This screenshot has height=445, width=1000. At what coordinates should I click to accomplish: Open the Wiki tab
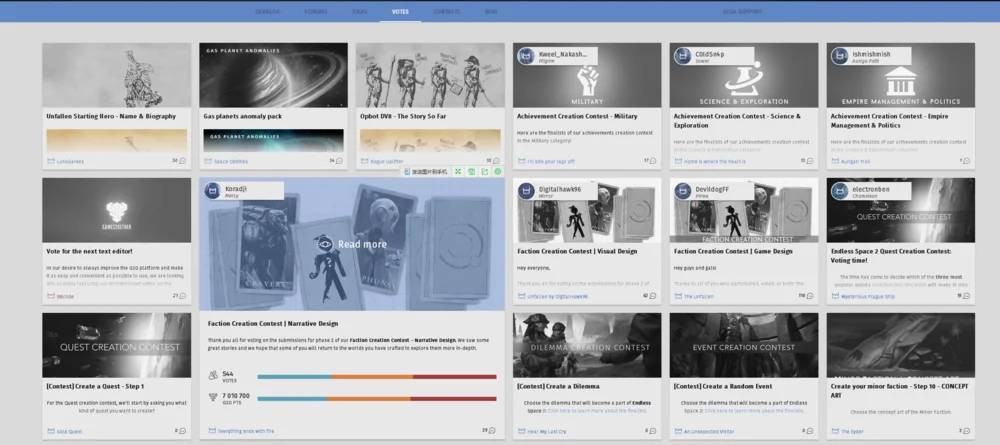pyautogui.click(x=490, y=11)
